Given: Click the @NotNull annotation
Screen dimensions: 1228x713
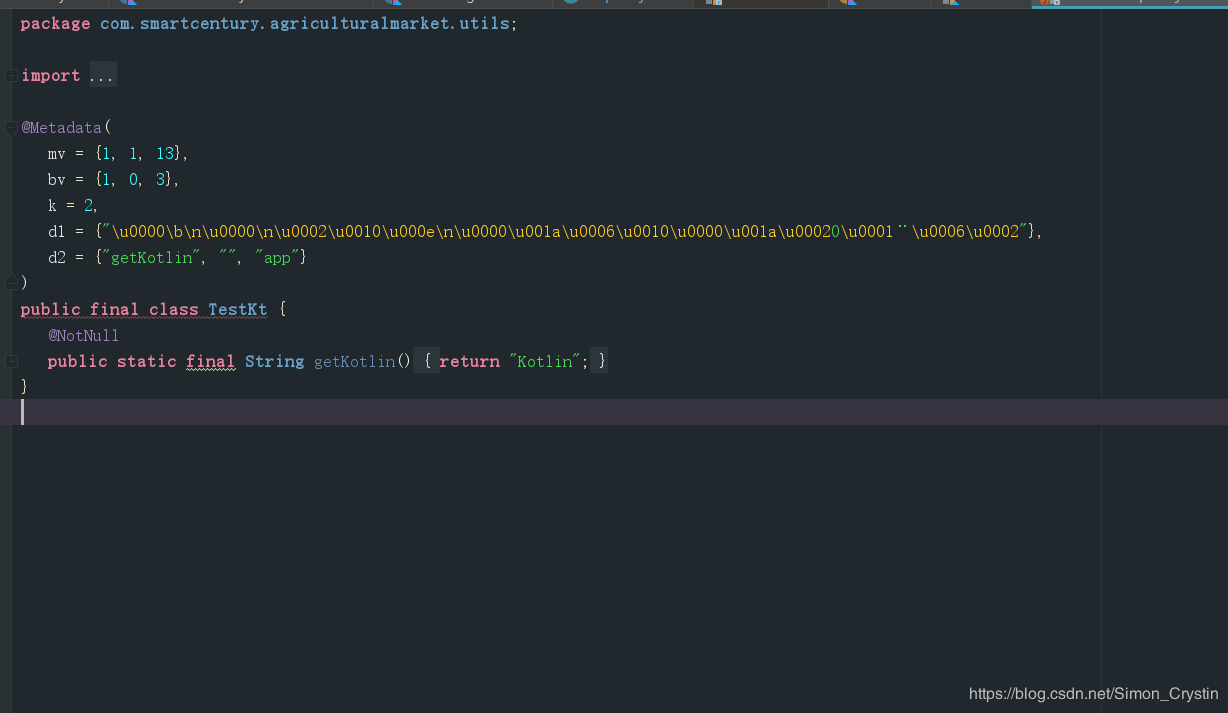Looking at the screenshot, I should (83, 336).
